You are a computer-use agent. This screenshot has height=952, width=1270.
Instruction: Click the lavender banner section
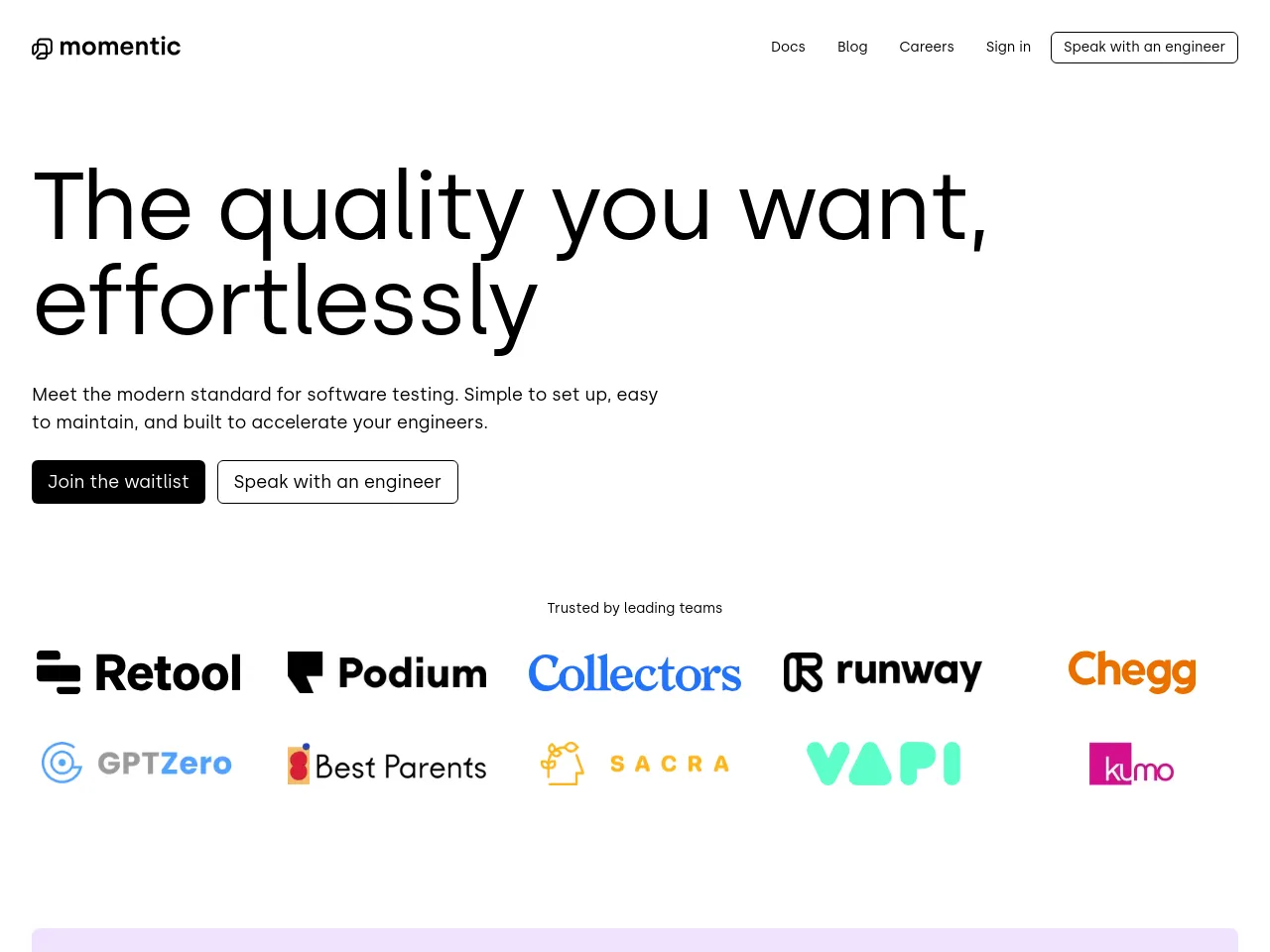pyautogui.click(x=635, y=940)
